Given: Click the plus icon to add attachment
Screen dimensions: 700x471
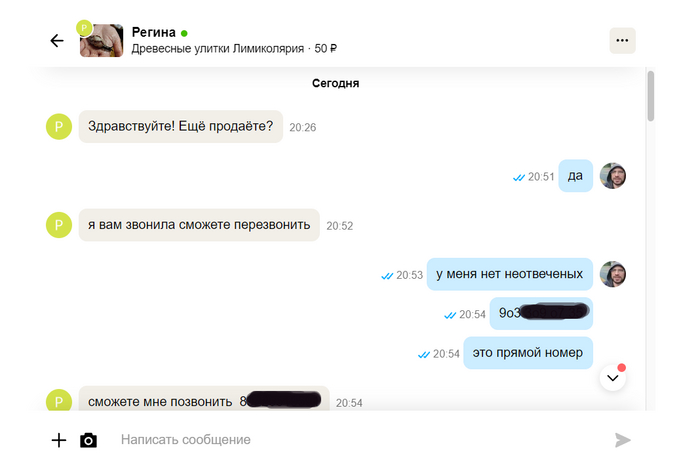Looking at the screenshot, I should pyautogui.click(x=59, y=440).
